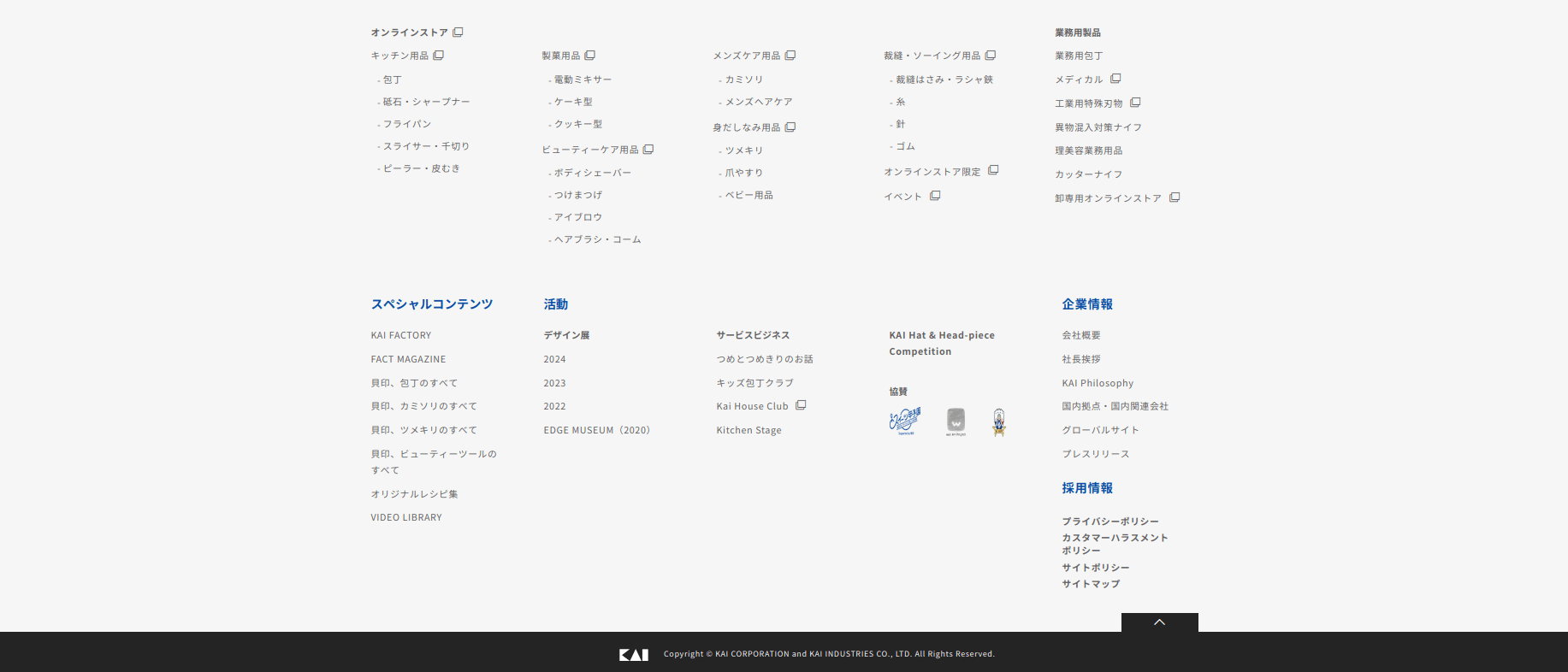The height and width of the screenshot is (672, 1568).
Task: Open the 採用情報 recruitment heading link
Action: [x=1087, y=488]
